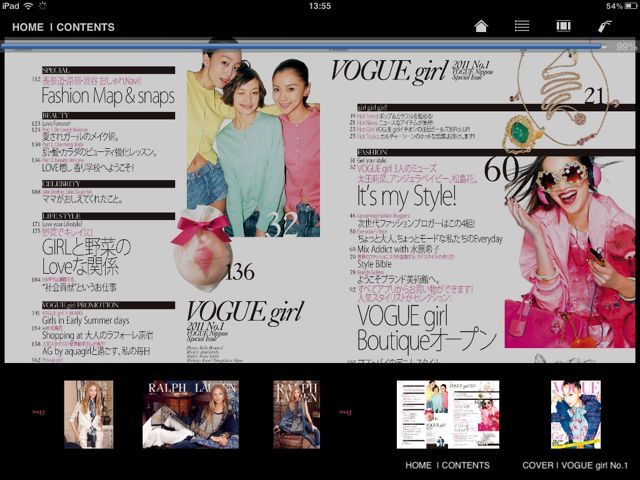
Task: Tap the page number 136
Action: [x=240, y=272]
